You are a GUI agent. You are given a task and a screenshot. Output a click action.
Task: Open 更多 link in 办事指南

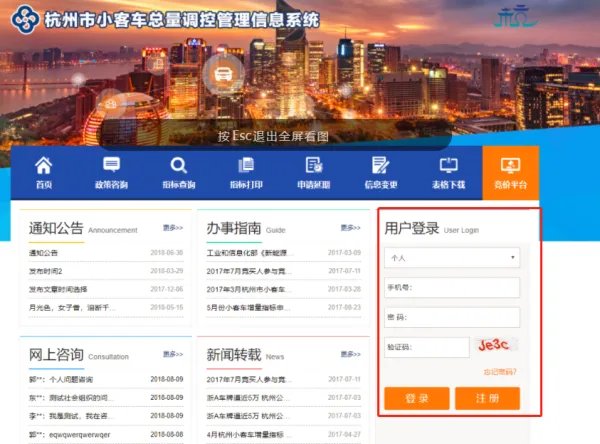[351, 228]
